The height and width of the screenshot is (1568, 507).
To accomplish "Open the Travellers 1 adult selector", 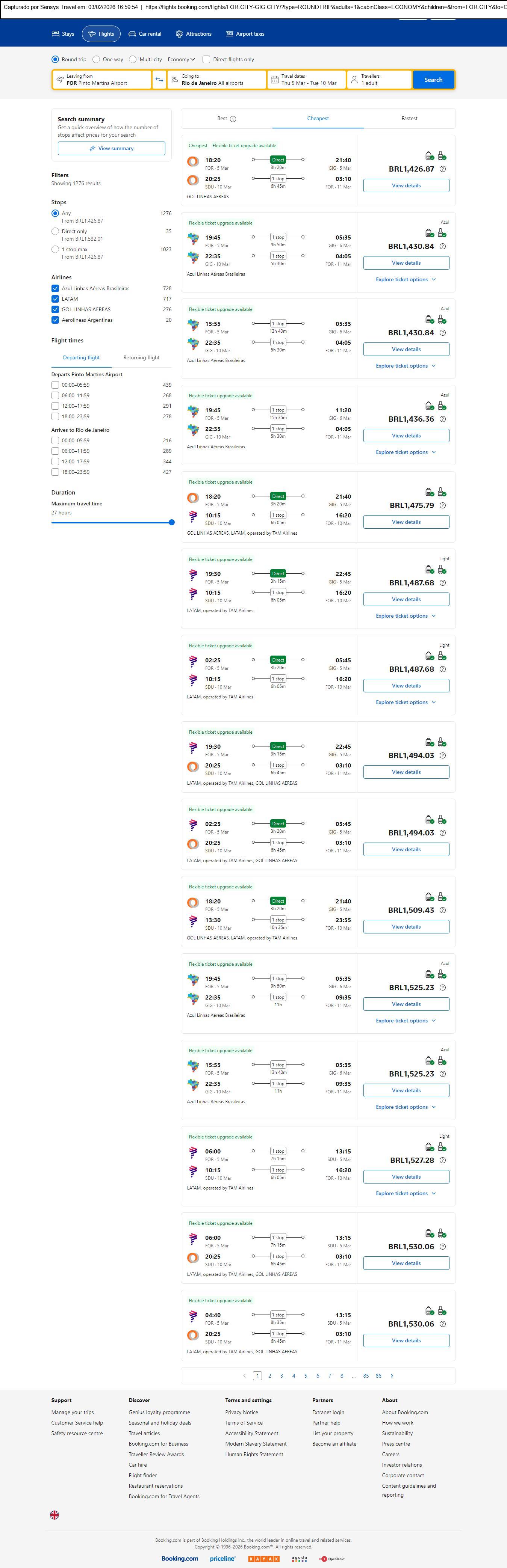I will (378, 80).
